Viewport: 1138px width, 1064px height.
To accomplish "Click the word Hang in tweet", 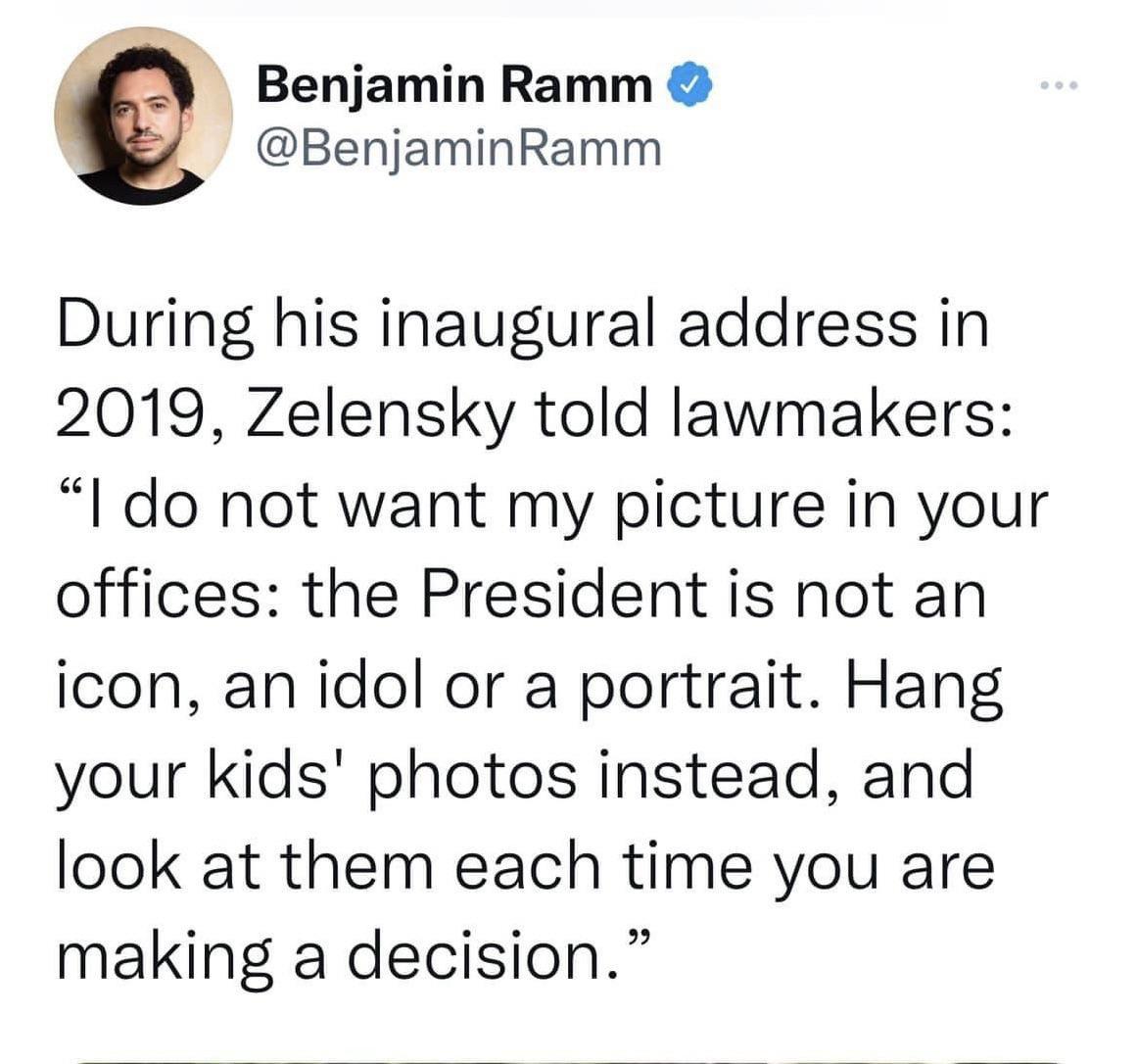I will [x=923, y=687].
